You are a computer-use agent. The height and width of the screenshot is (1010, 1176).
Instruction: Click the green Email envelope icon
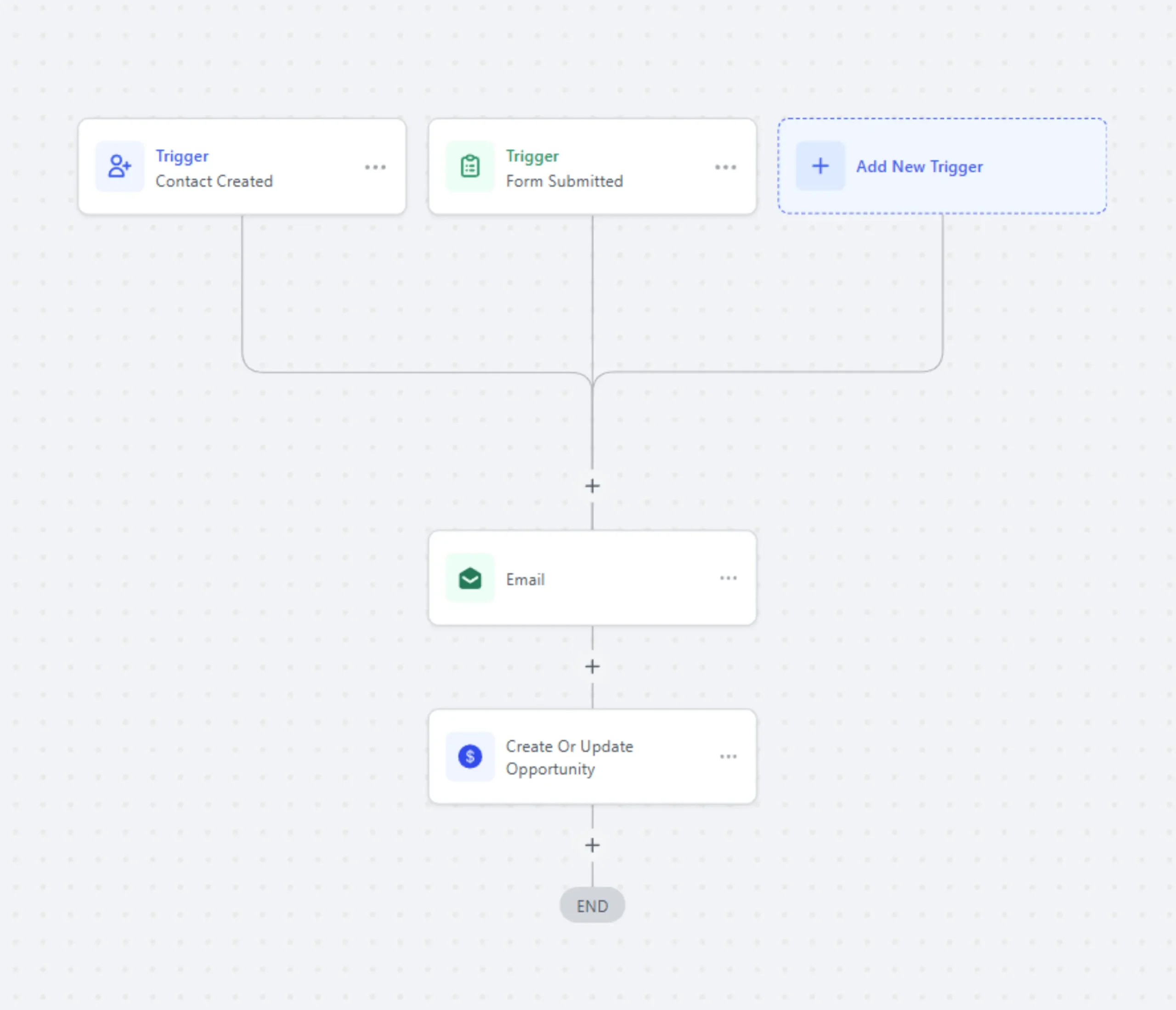click(x=470, y=579)
